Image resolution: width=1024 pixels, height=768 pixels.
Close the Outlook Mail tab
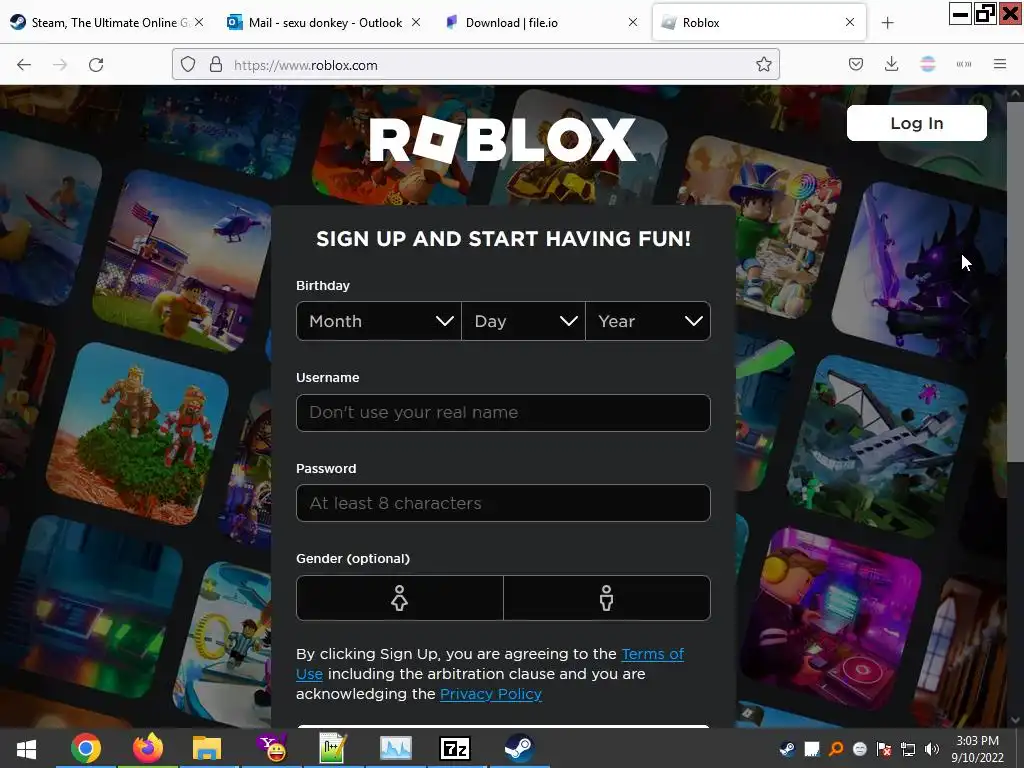[416, 22]
